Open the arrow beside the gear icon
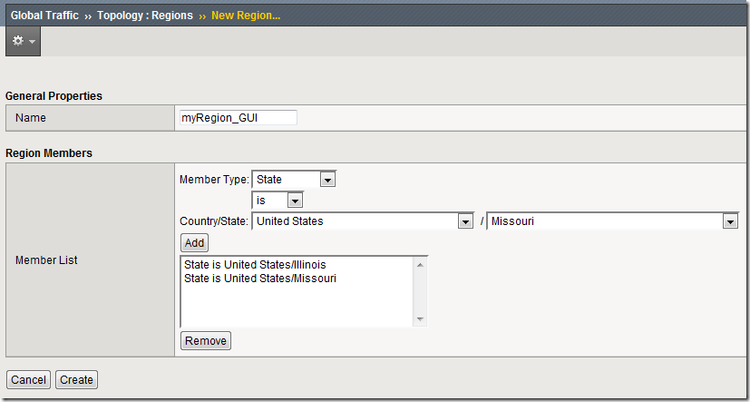 pos(33,42)
